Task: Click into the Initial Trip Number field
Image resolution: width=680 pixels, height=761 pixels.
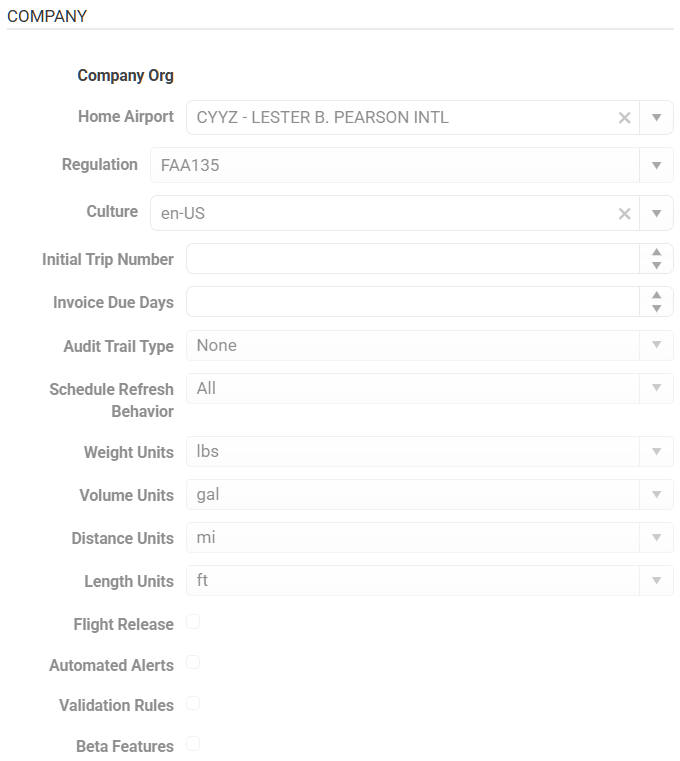Action: coord(412,259)
